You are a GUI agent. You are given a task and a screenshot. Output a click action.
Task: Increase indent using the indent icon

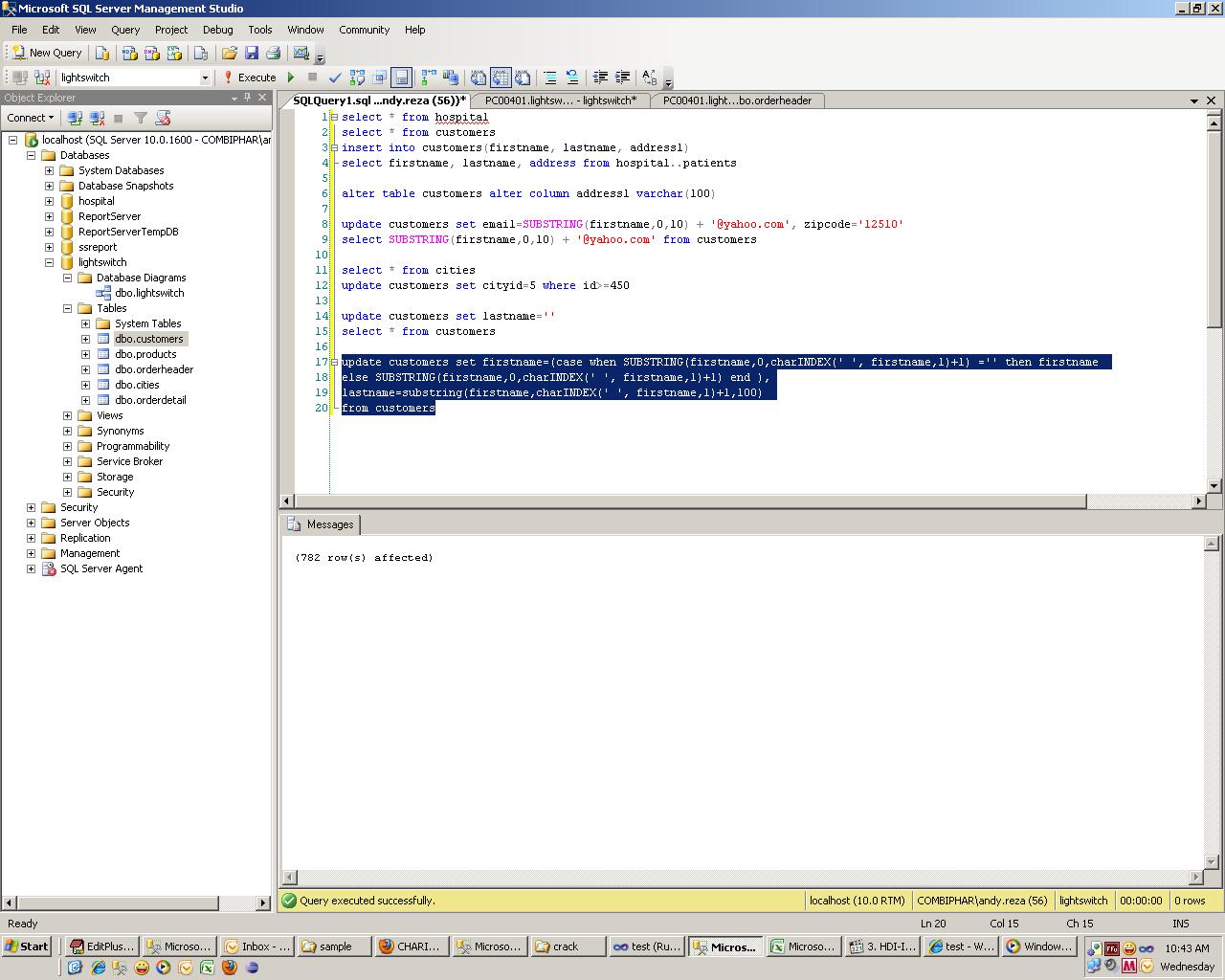[622, 78]
